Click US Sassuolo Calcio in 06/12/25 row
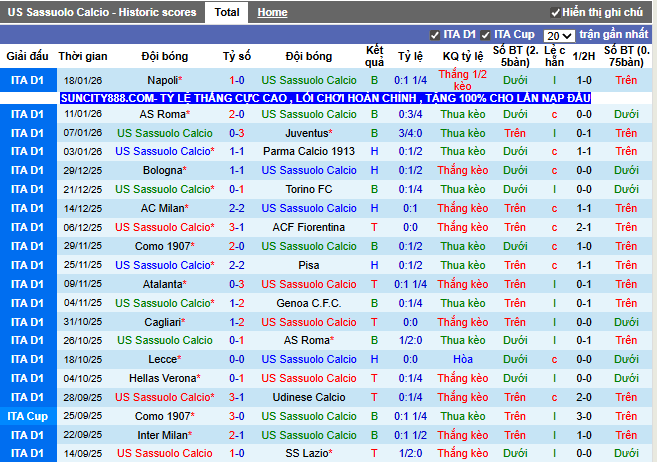The width and height of the screenshot is (657, 462). [165, 227]
